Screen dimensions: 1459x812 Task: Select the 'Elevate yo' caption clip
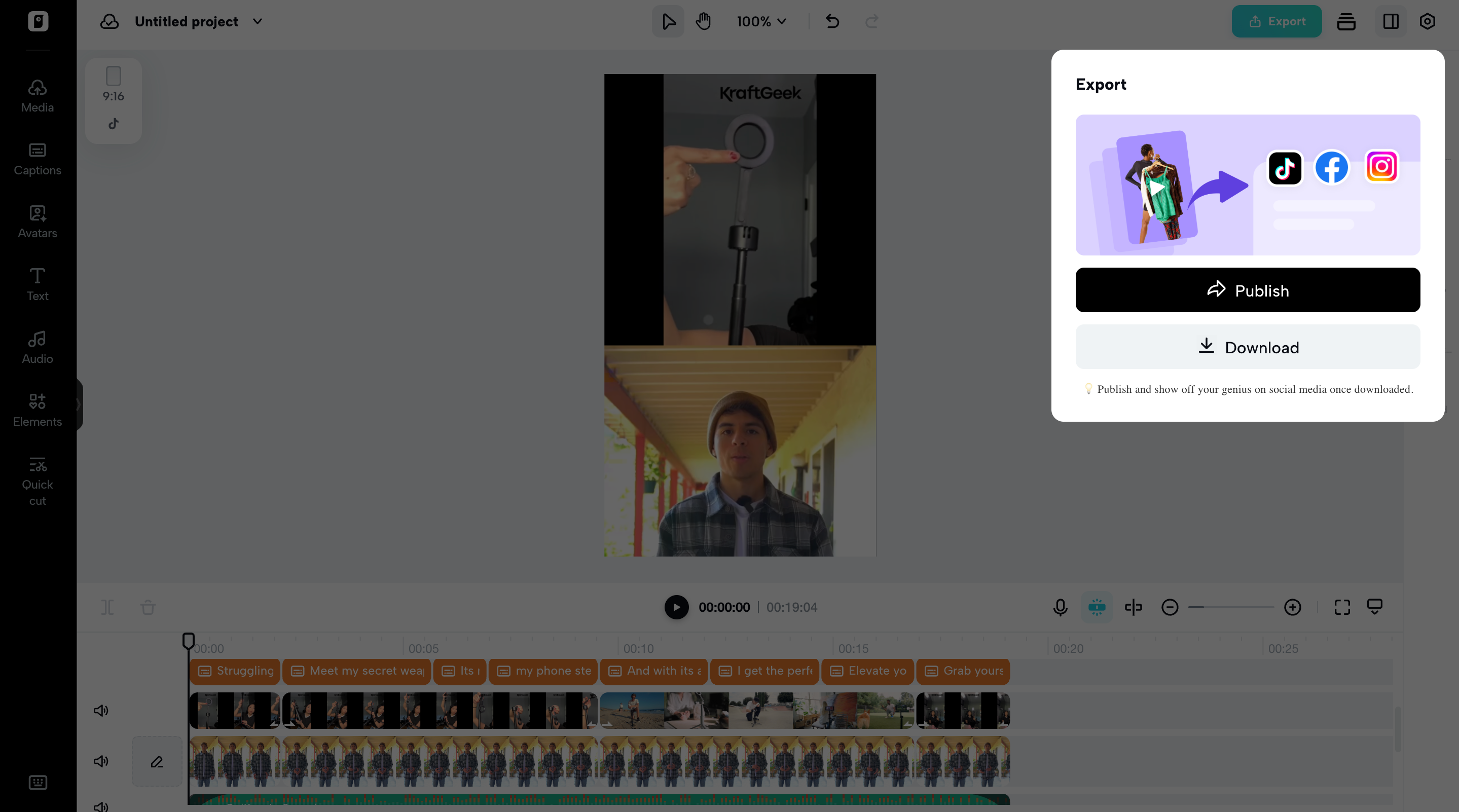tap(867, 671)
